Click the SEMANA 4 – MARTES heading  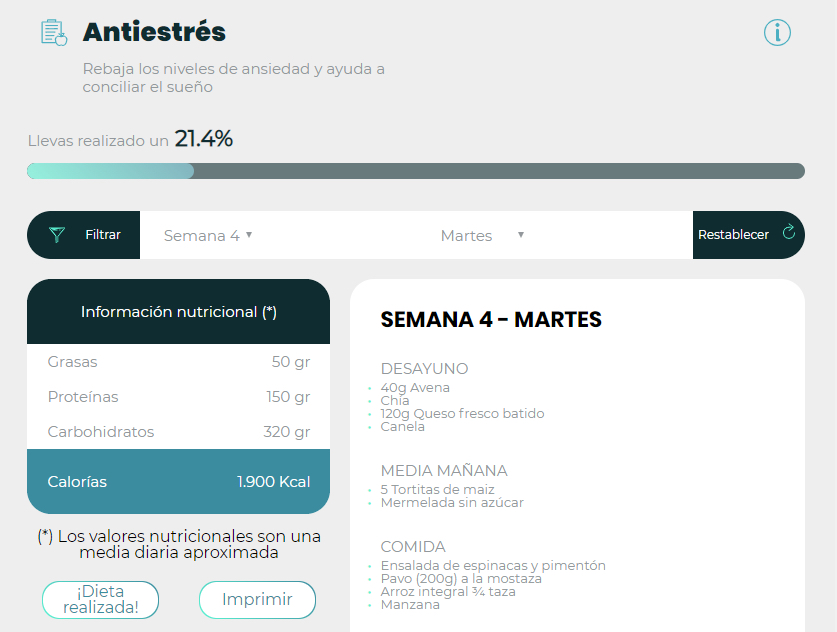pos(491,320)
